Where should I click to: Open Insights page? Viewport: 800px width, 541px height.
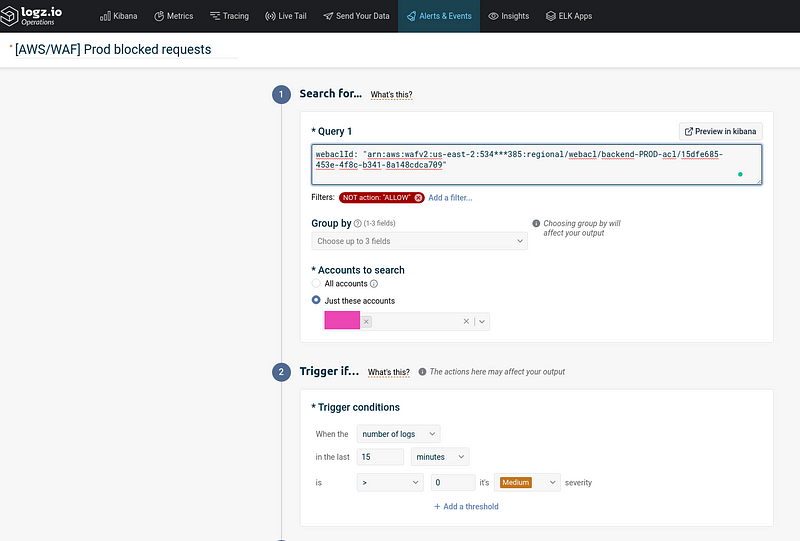point(509,16)
